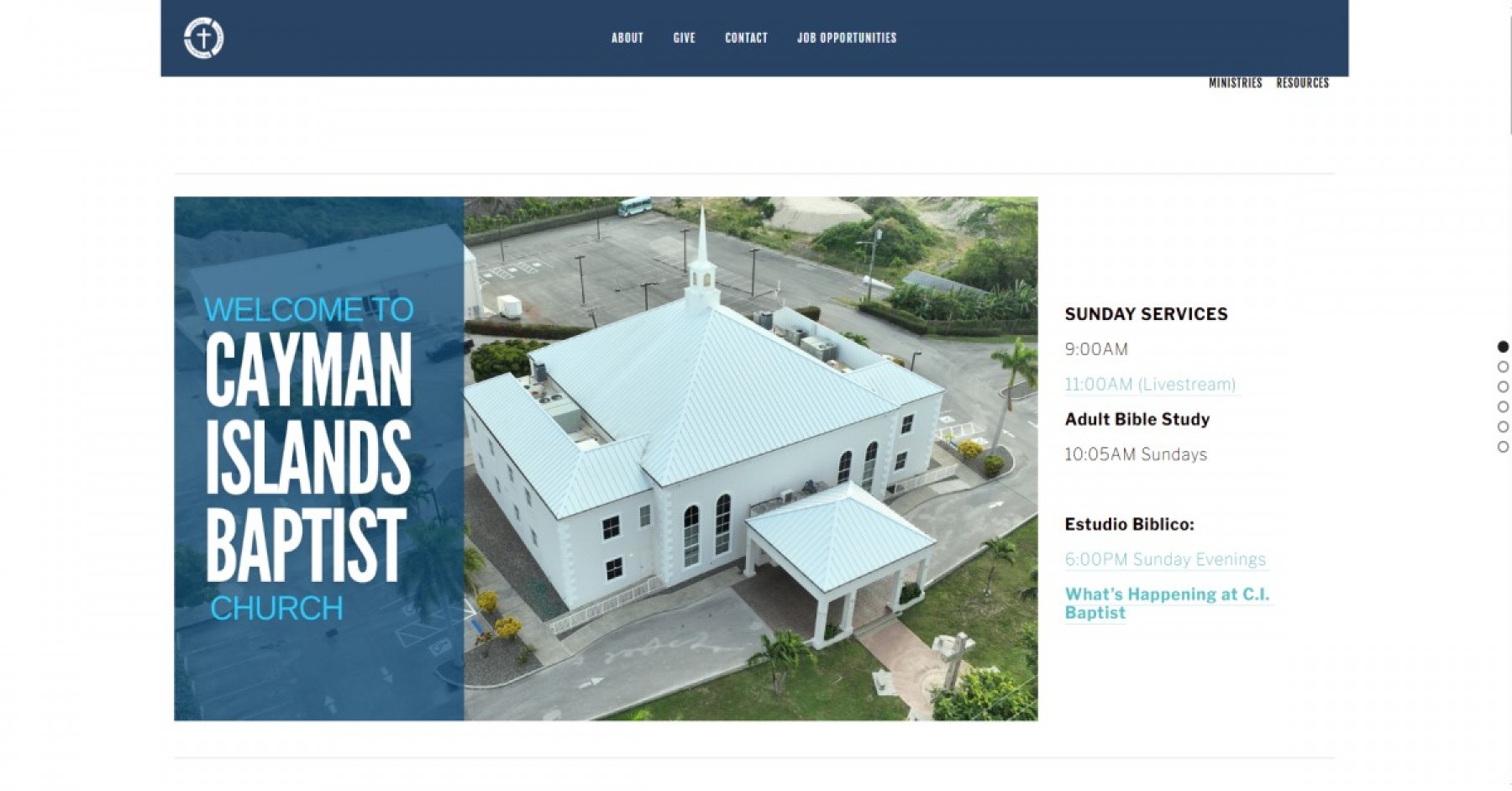1512x791 pixels.
Task: Open the Give page
Action: 684,38
